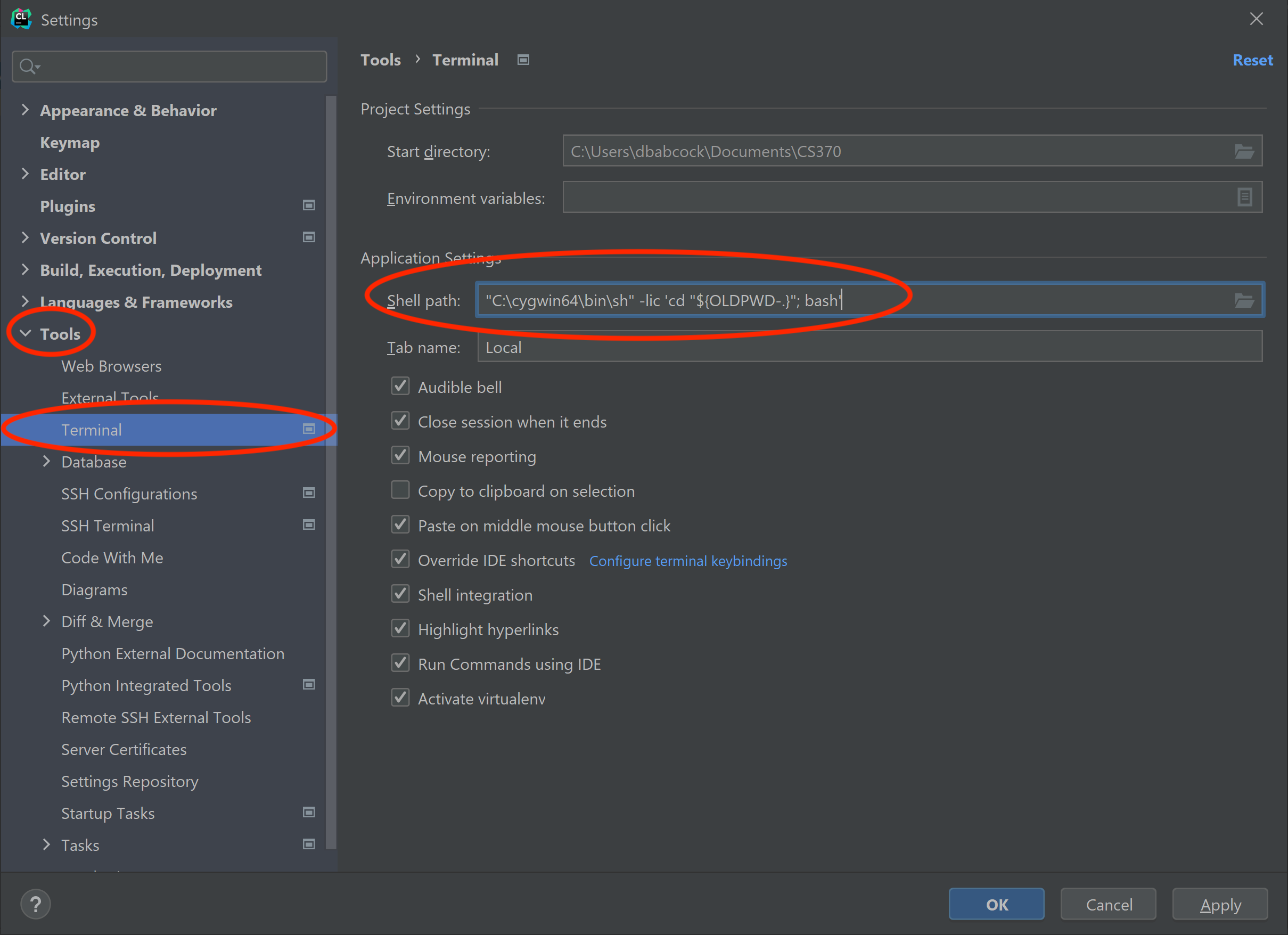Focus the settings search field
Image resolution: width=1288 pixels, height=935 pixels.
click(x=169, y=67)
